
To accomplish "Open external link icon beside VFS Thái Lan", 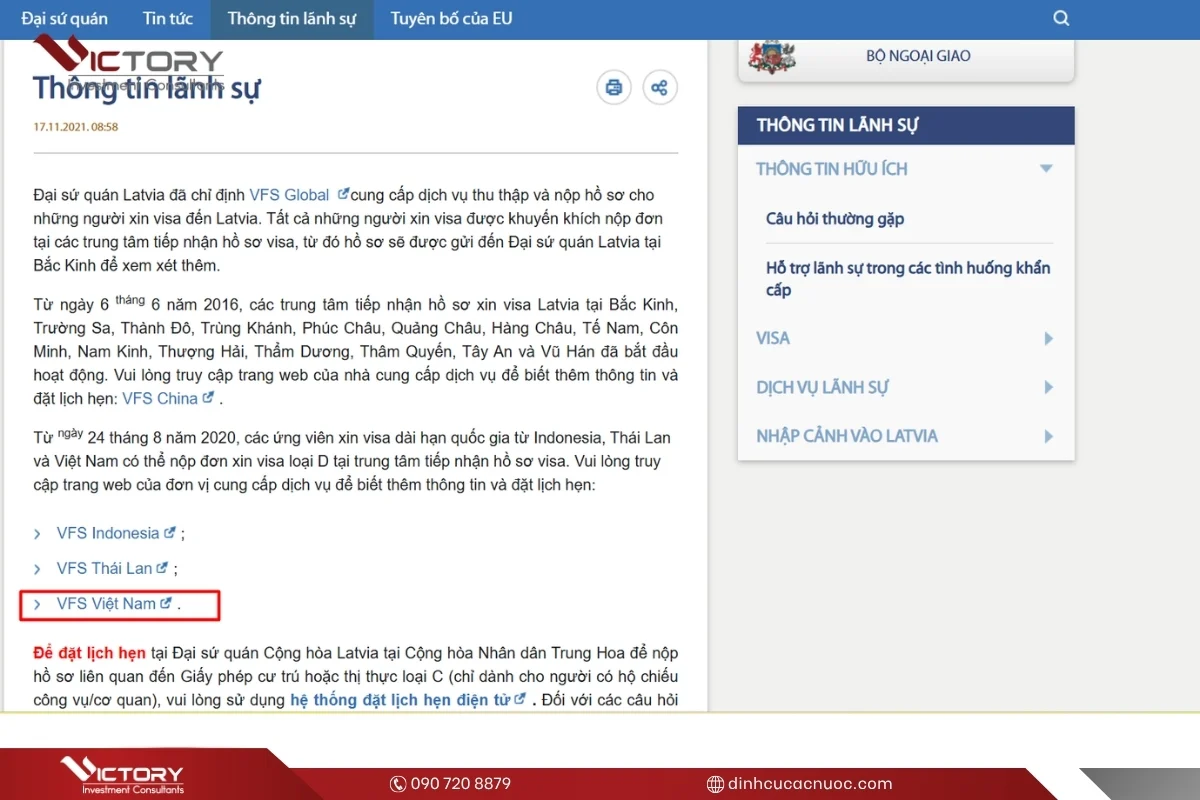I will tap(162, 568).
